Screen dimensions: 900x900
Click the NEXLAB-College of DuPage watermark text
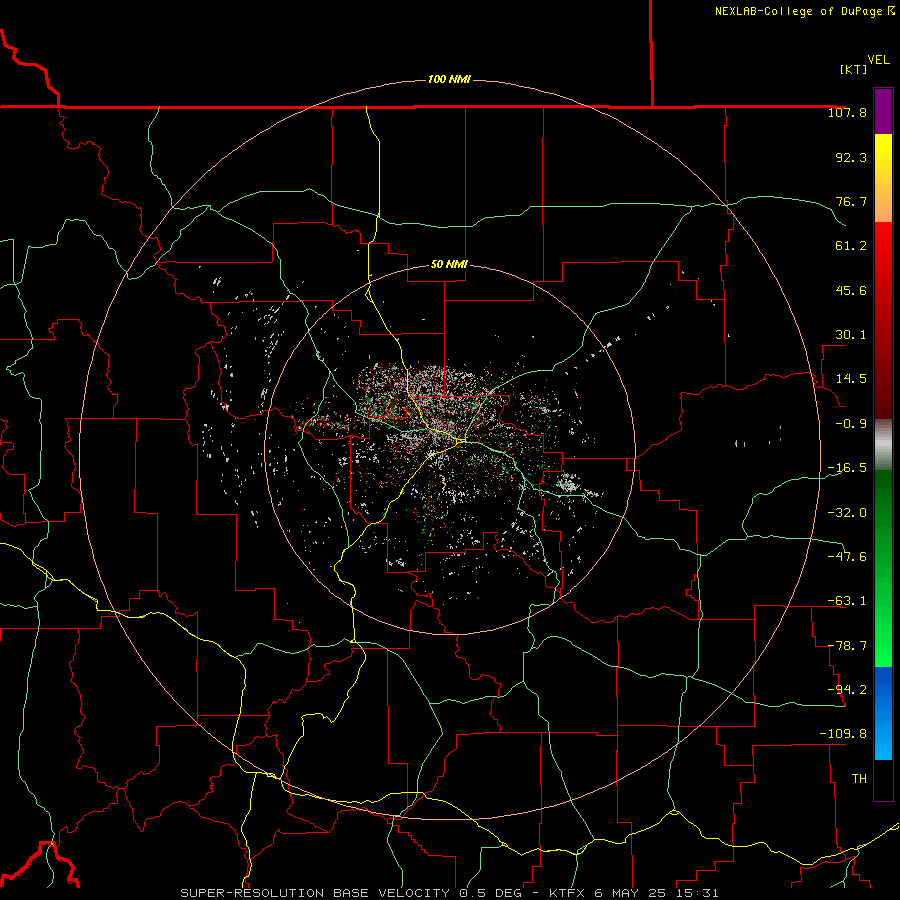point(804,11)
